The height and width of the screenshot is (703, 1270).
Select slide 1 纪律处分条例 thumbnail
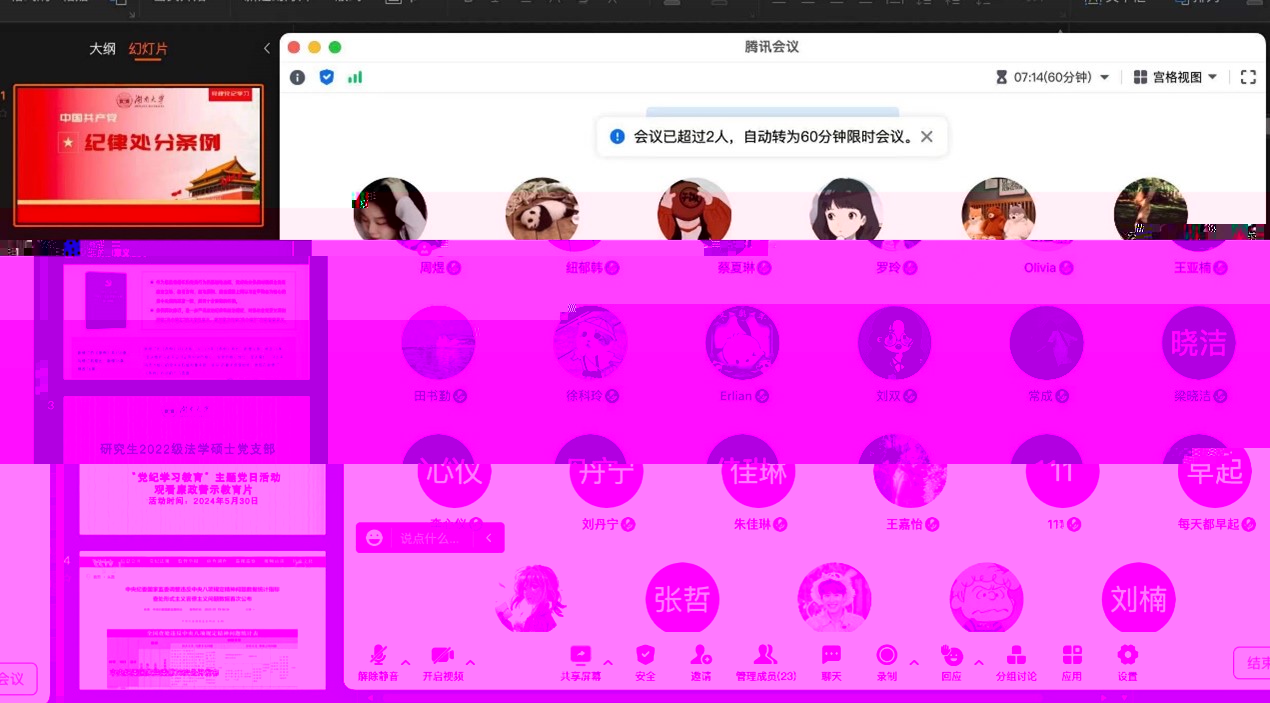[x=138, y=155]
